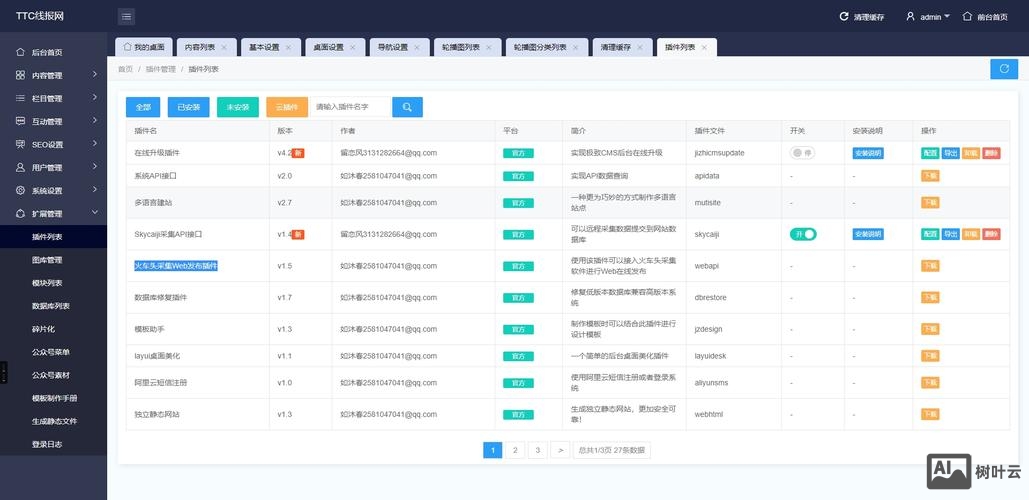Turn off the Skycaiji采集API接口 plugin switch

pos(803,234)
